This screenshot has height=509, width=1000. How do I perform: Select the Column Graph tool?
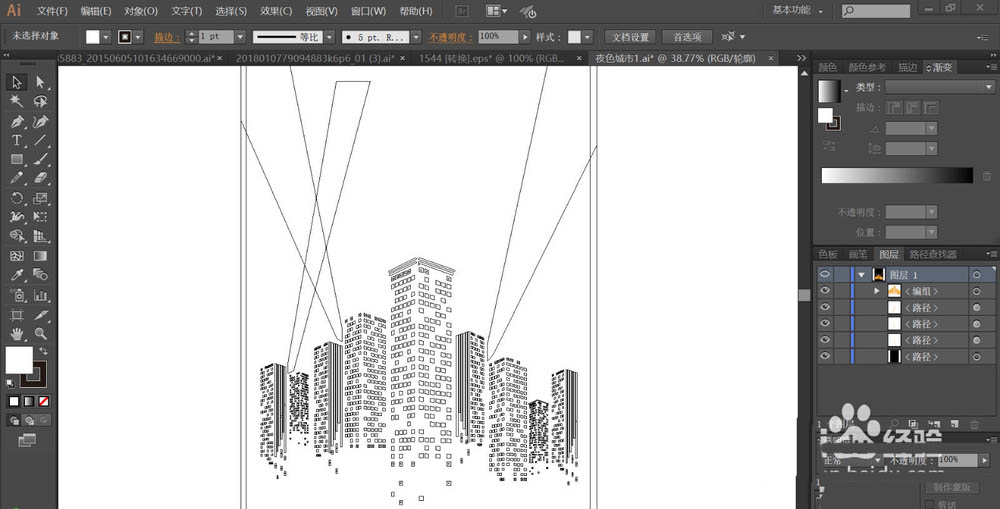41,295
